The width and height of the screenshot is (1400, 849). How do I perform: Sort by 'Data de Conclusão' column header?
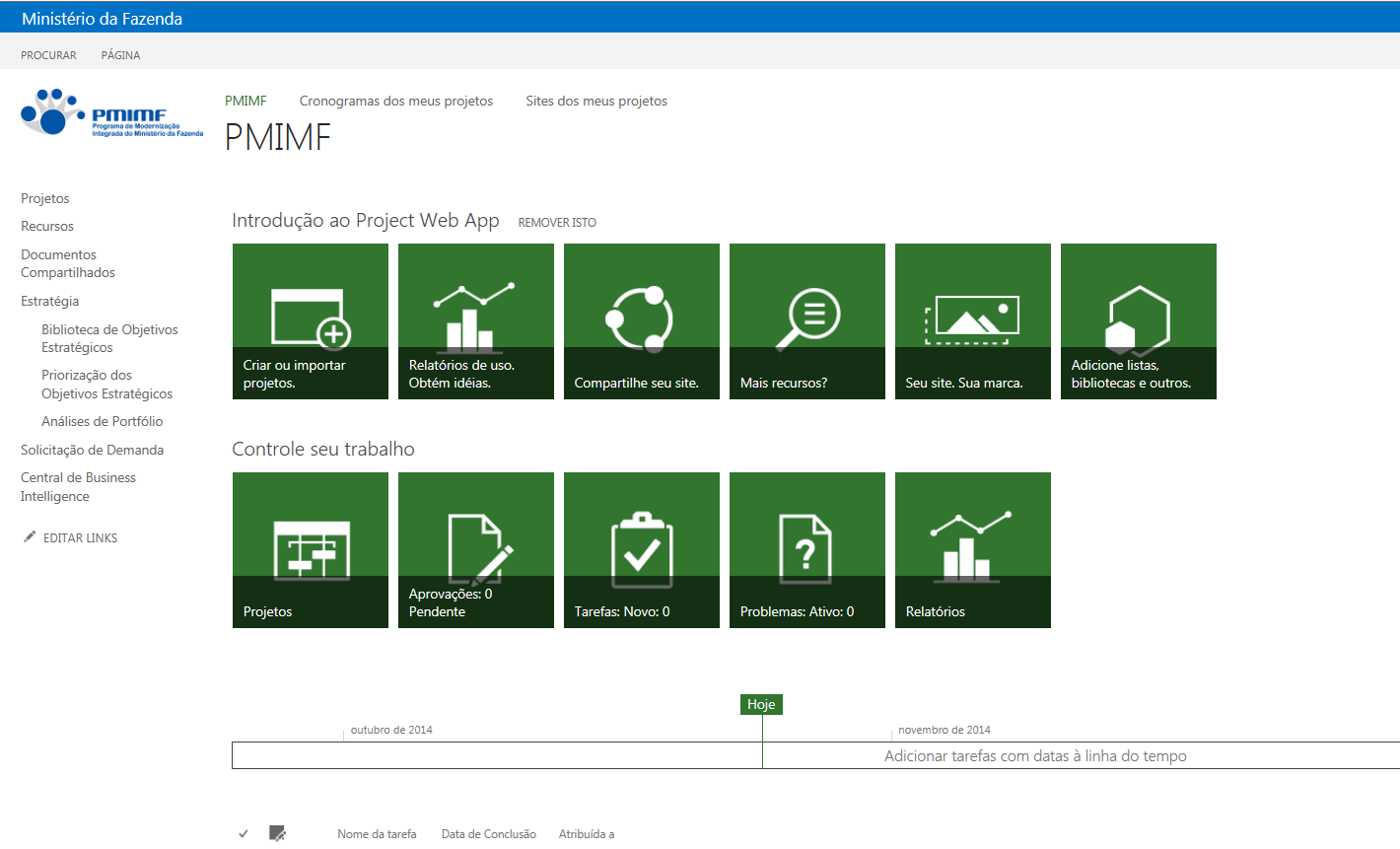pos(489,834)
